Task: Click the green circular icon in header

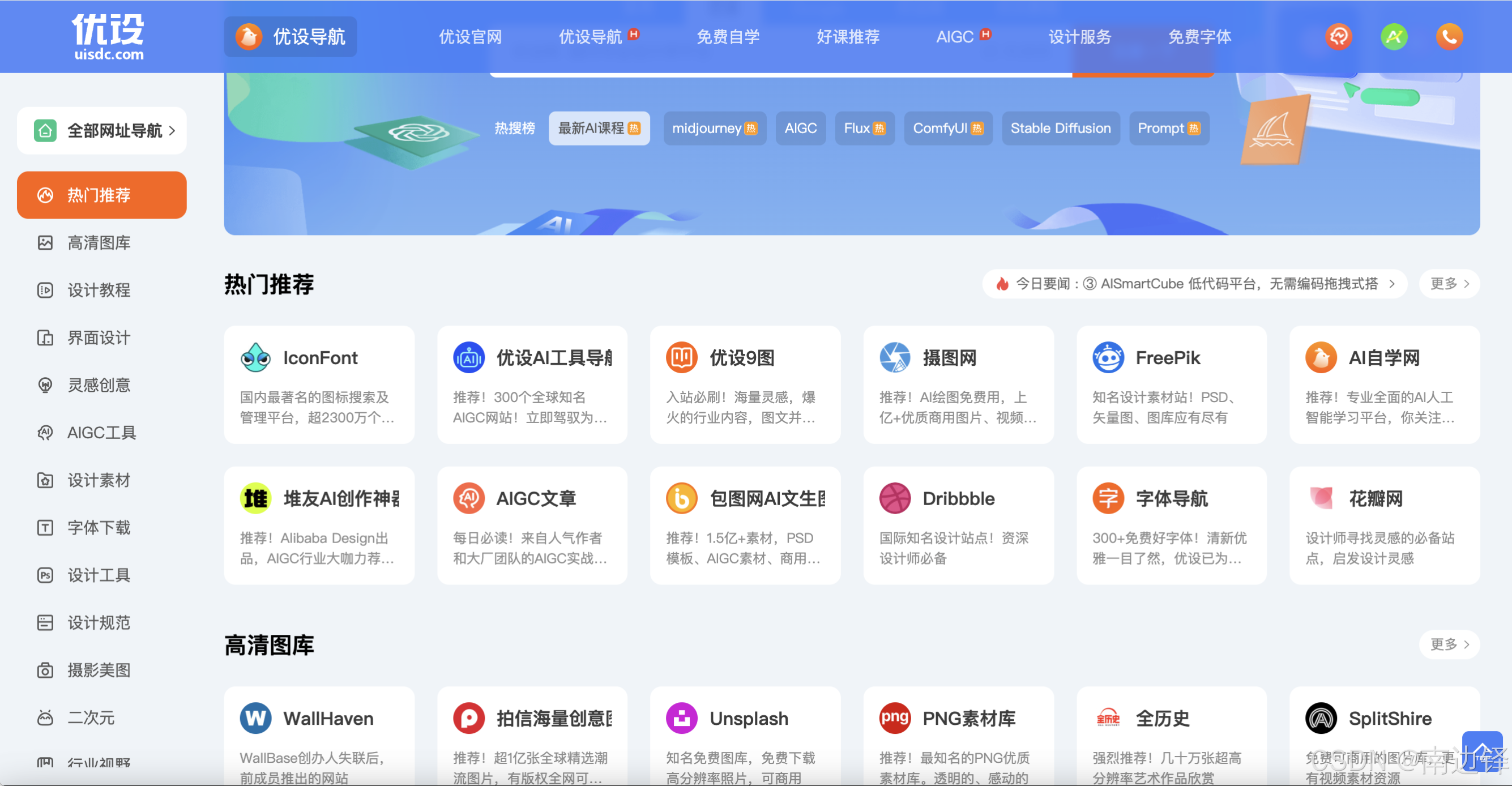Action: [x=1394, y=37]
